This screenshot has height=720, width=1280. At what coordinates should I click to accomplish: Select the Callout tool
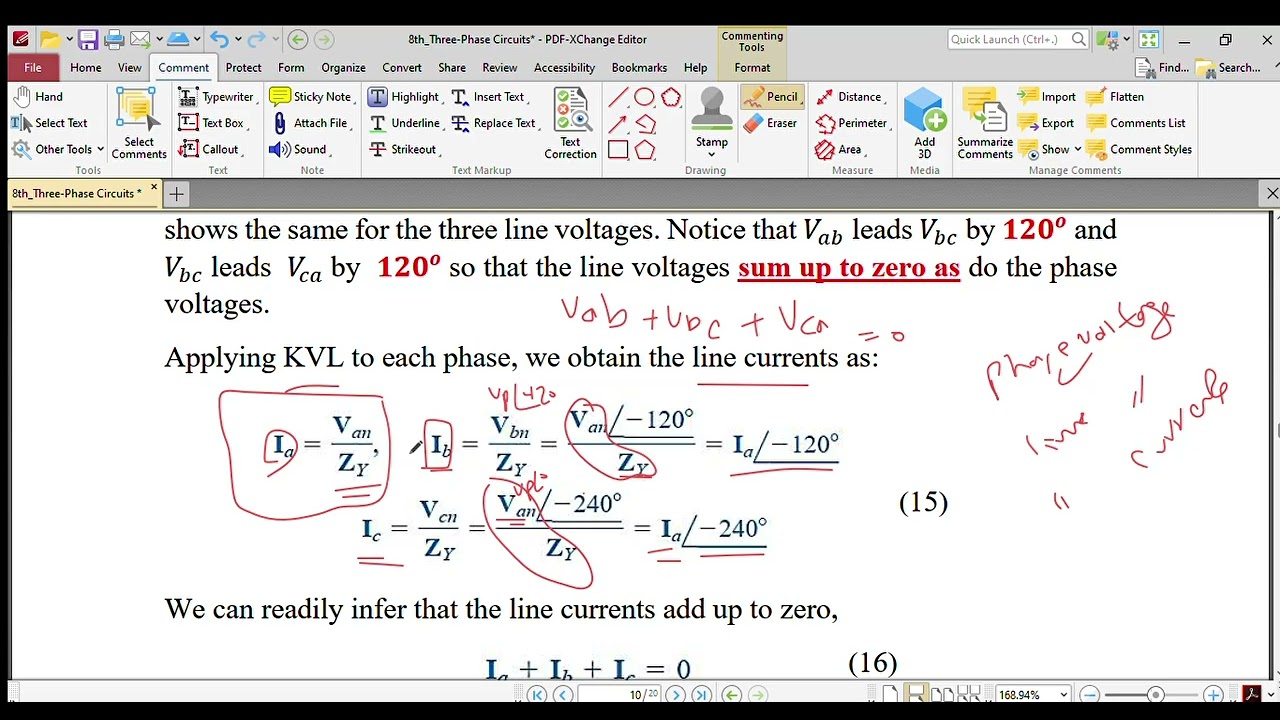tap(210, 149)
